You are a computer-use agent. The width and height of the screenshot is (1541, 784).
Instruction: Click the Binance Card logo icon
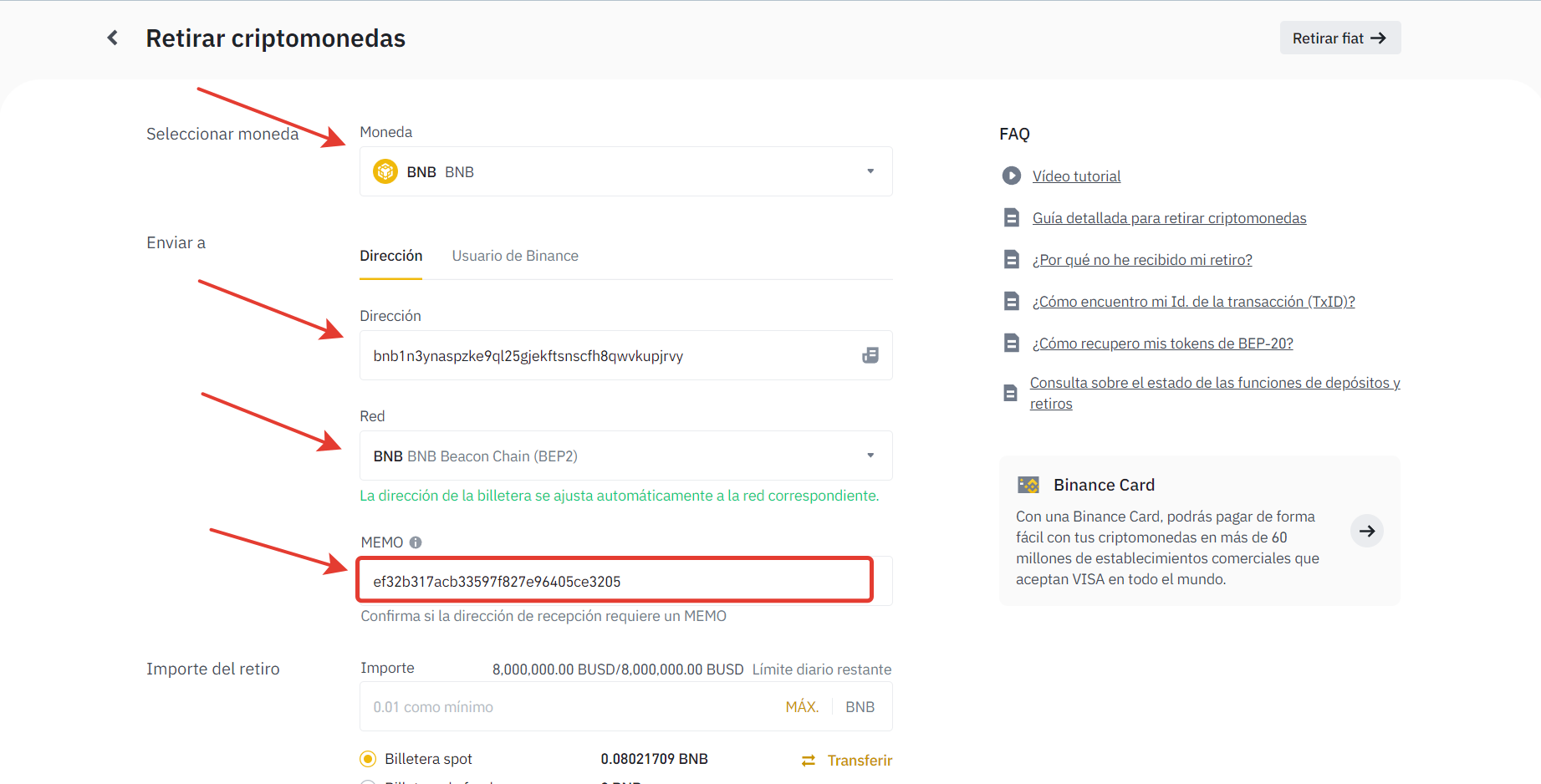click(1028, 485)
